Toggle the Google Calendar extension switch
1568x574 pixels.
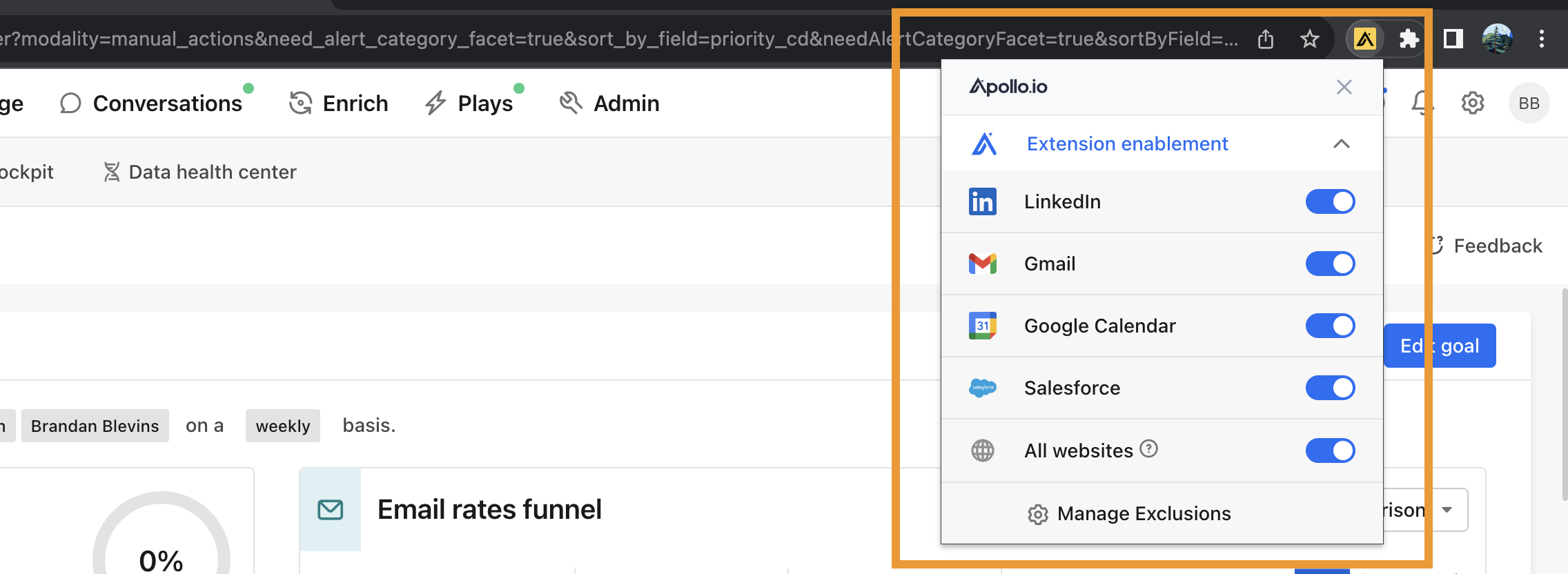pos(1330,326)
